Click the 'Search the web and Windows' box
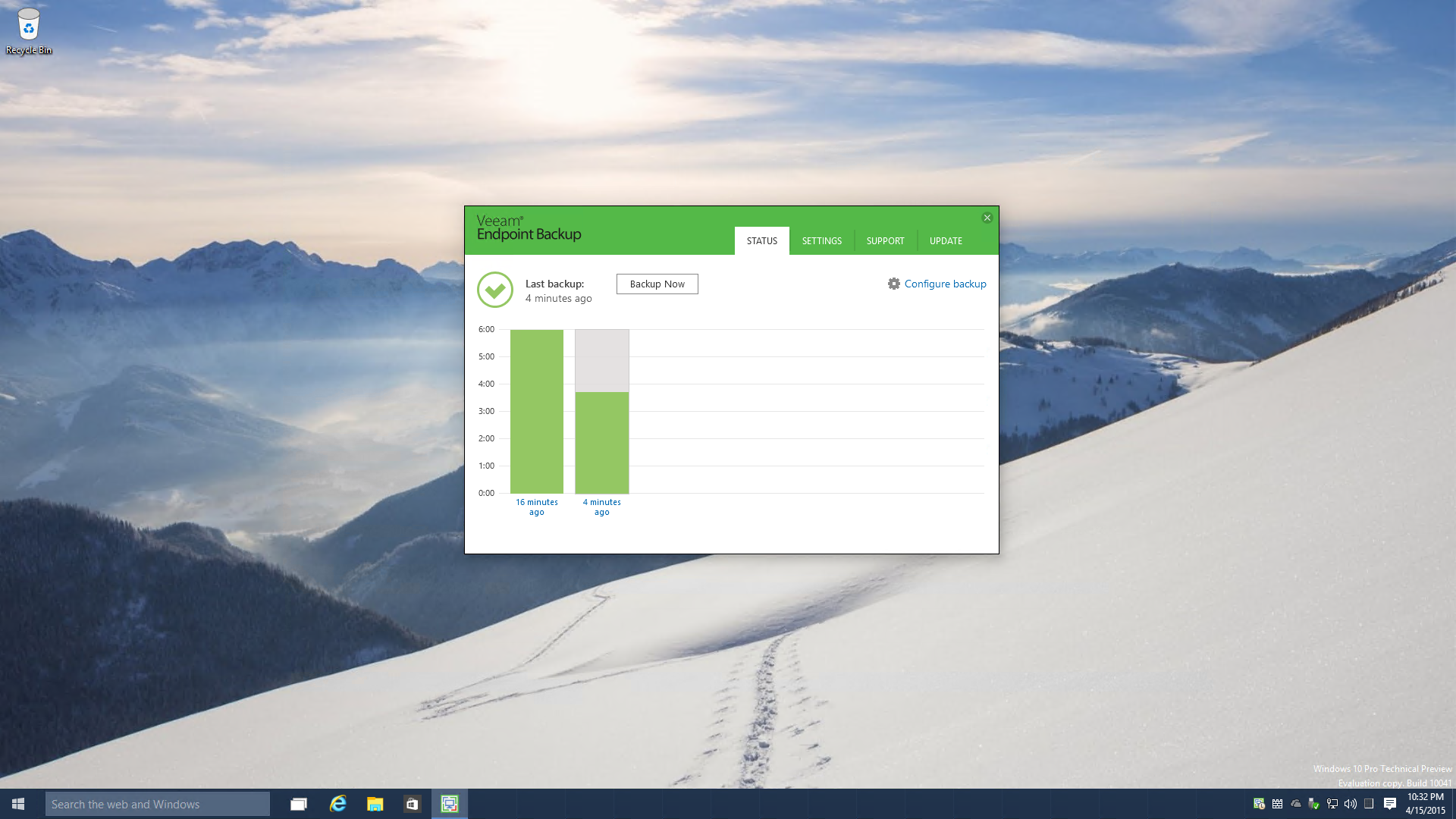This screenshot has height=819, width=1456. point(158,804)
